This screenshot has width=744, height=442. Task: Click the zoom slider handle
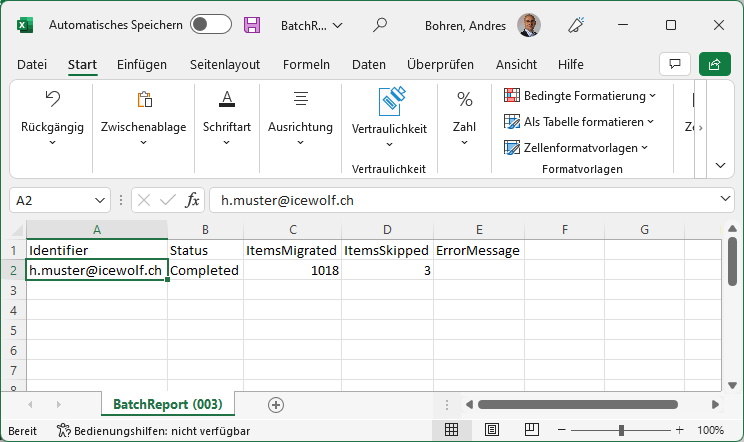pyautogui.click(x=621, y=430)
